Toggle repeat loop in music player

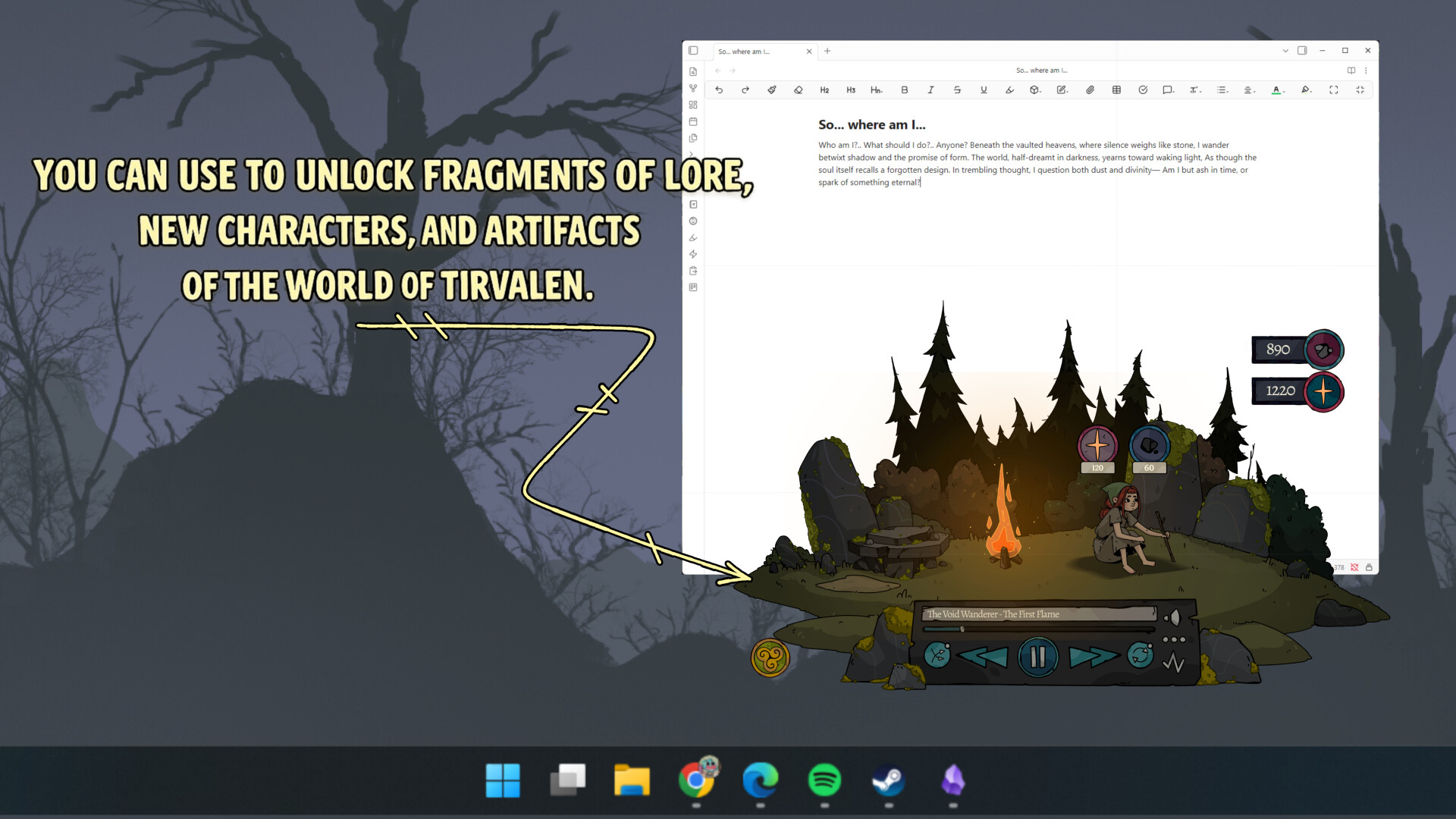point(1140,654)
